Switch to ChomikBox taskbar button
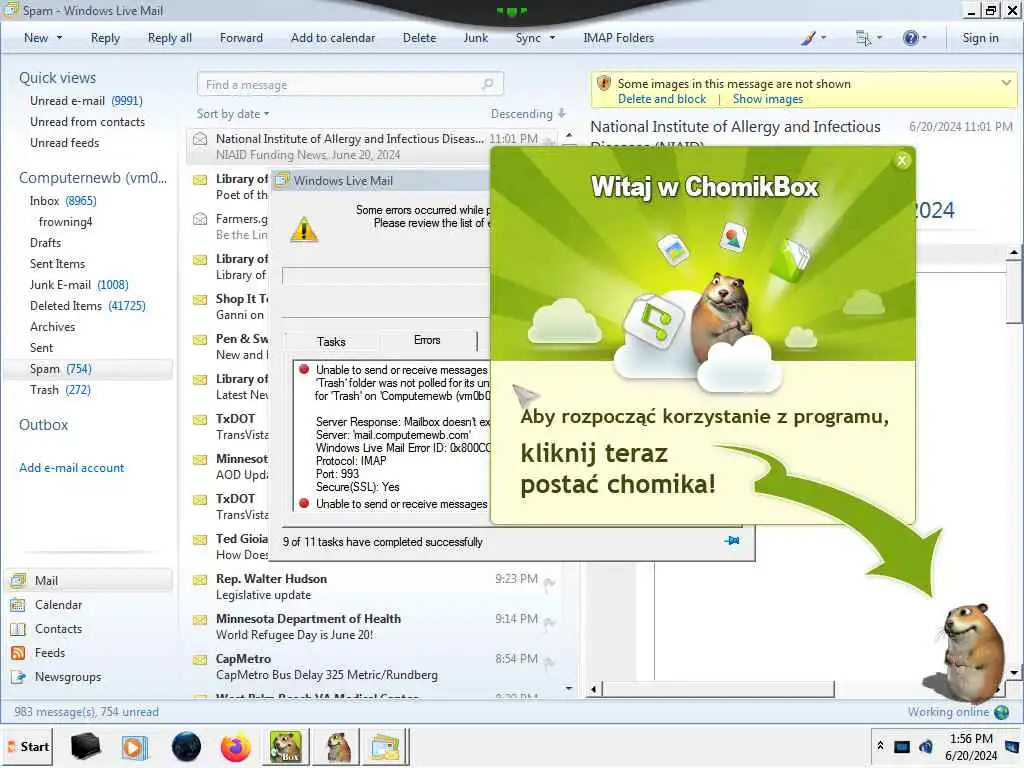This screenshot has width=1024, height=768. 286,746
